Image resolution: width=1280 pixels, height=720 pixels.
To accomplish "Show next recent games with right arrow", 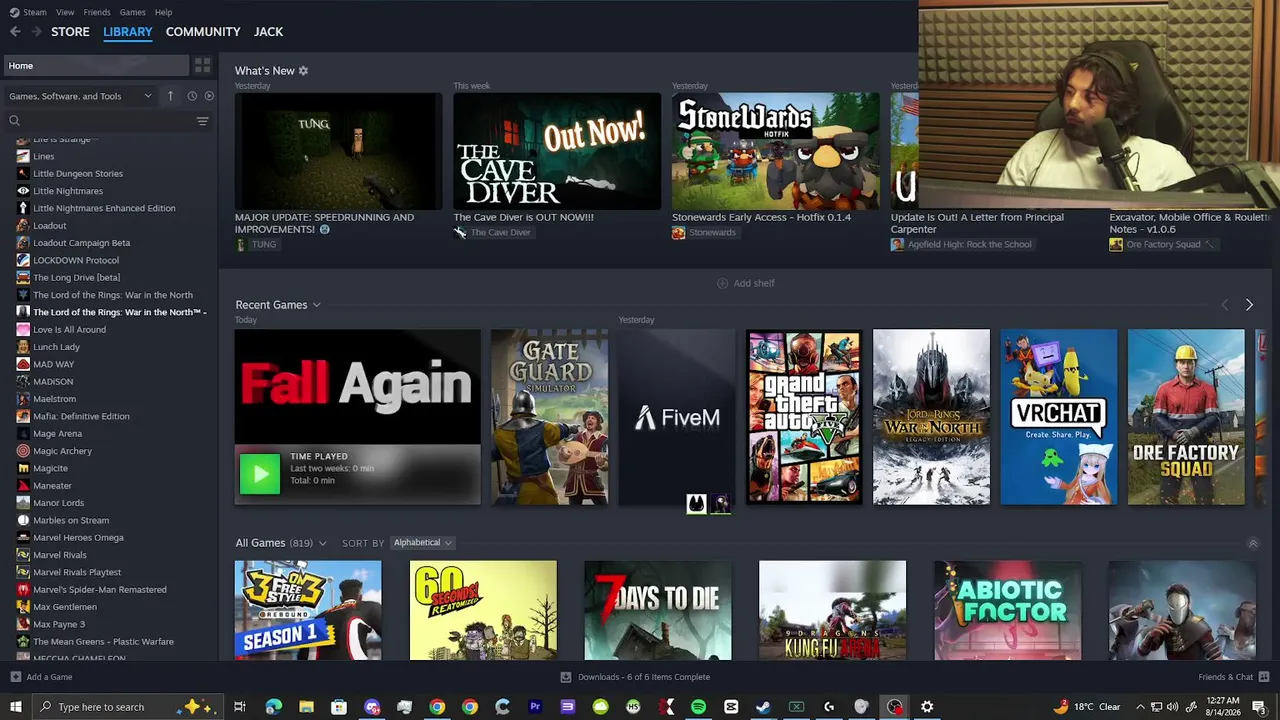I will [x=1249, y=305].
